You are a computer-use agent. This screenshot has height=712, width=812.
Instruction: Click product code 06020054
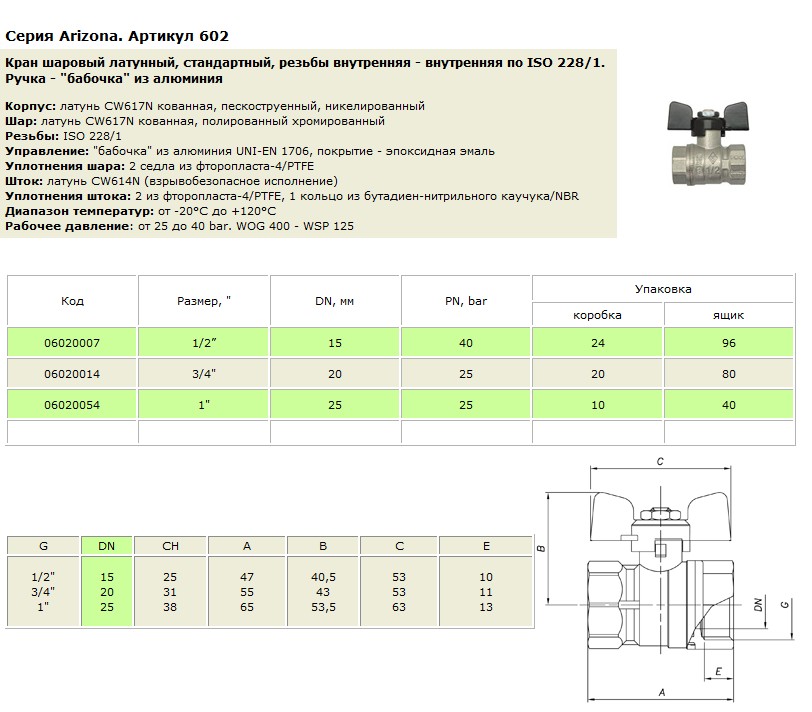72,404
